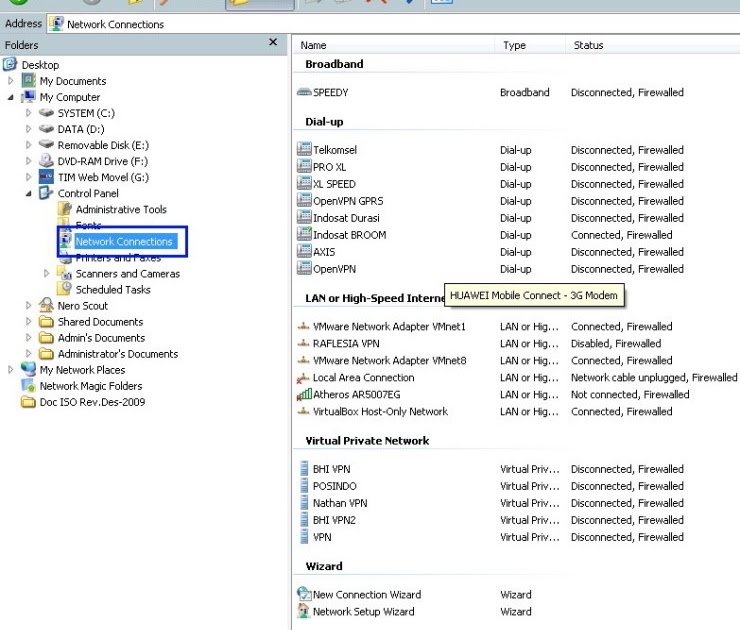The image size is (740, 630).
Task: Select the Local Area Connection icon
Action: [303, 378]
